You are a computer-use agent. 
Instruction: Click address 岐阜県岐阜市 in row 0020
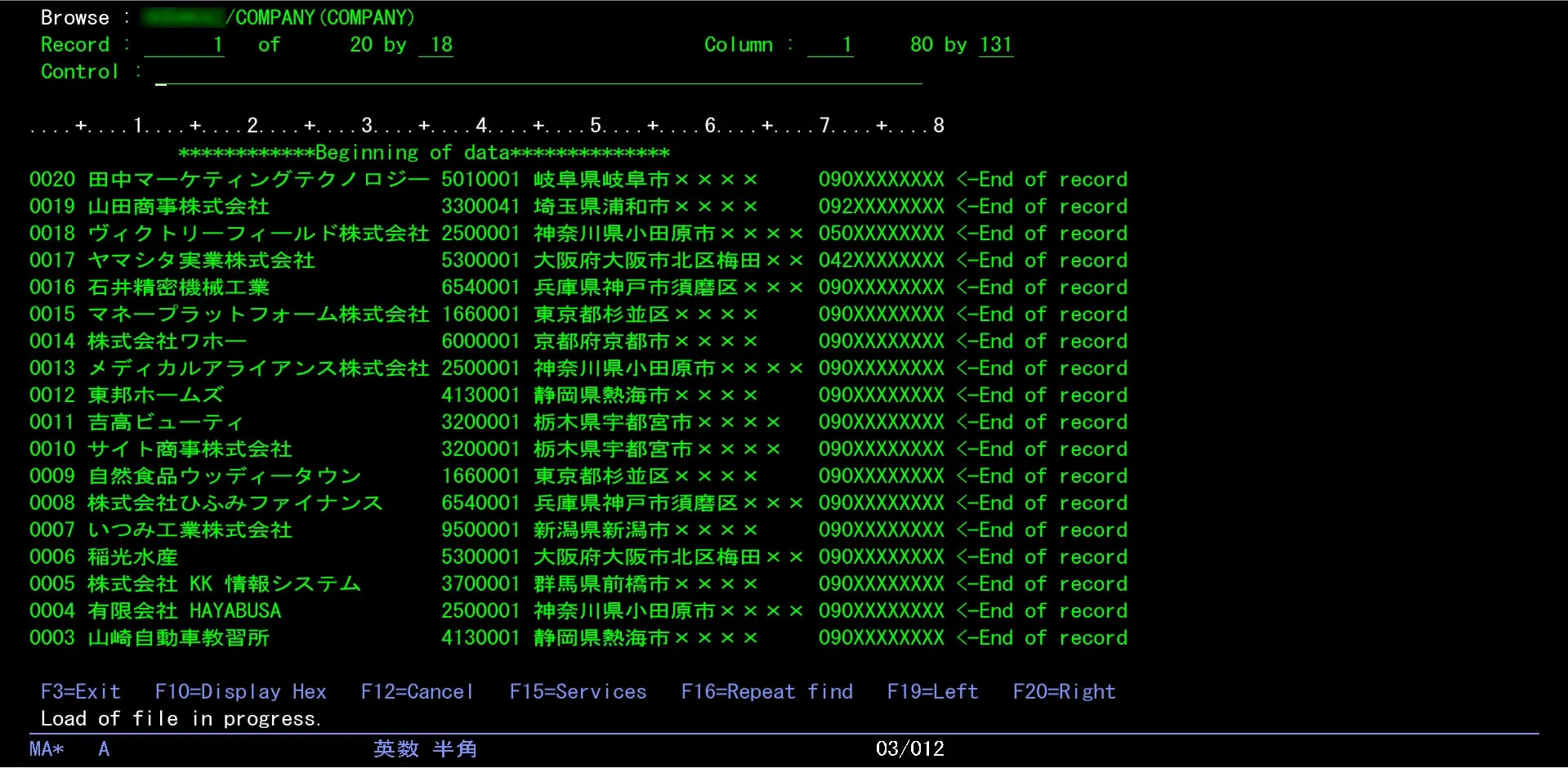[601, 179]
